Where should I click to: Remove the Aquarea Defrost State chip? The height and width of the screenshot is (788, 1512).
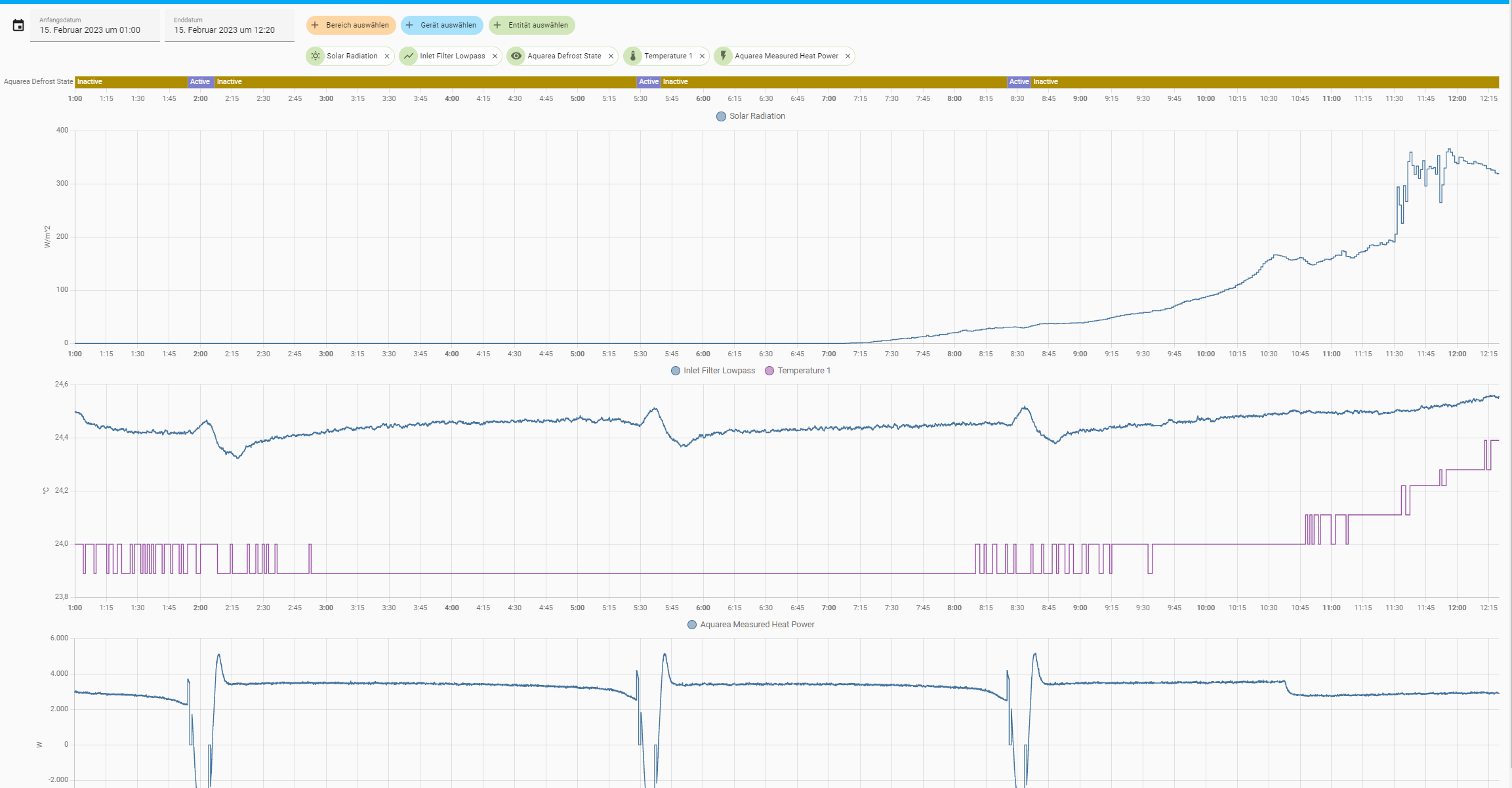[611, 56]
